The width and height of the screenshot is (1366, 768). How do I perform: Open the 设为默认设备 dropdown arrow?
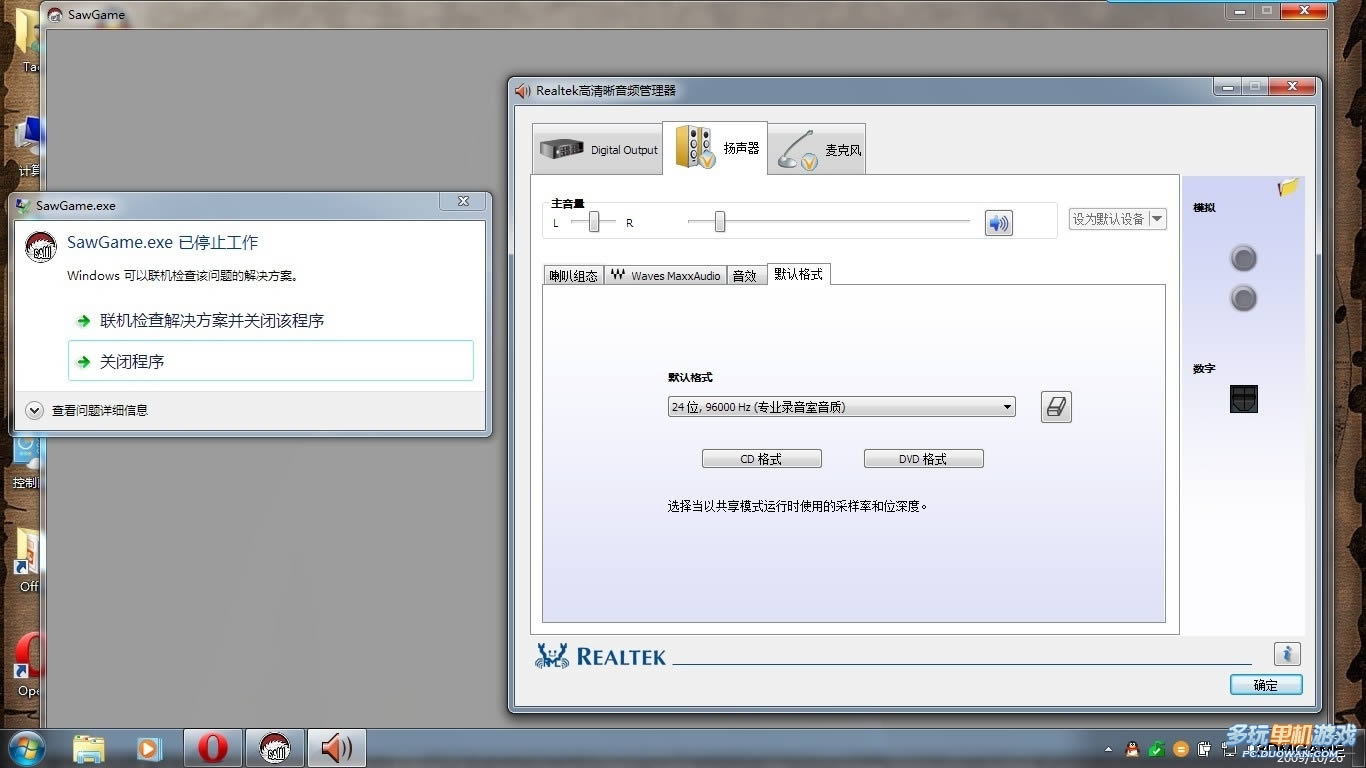pyautogui.click(x=1157, y=219)
